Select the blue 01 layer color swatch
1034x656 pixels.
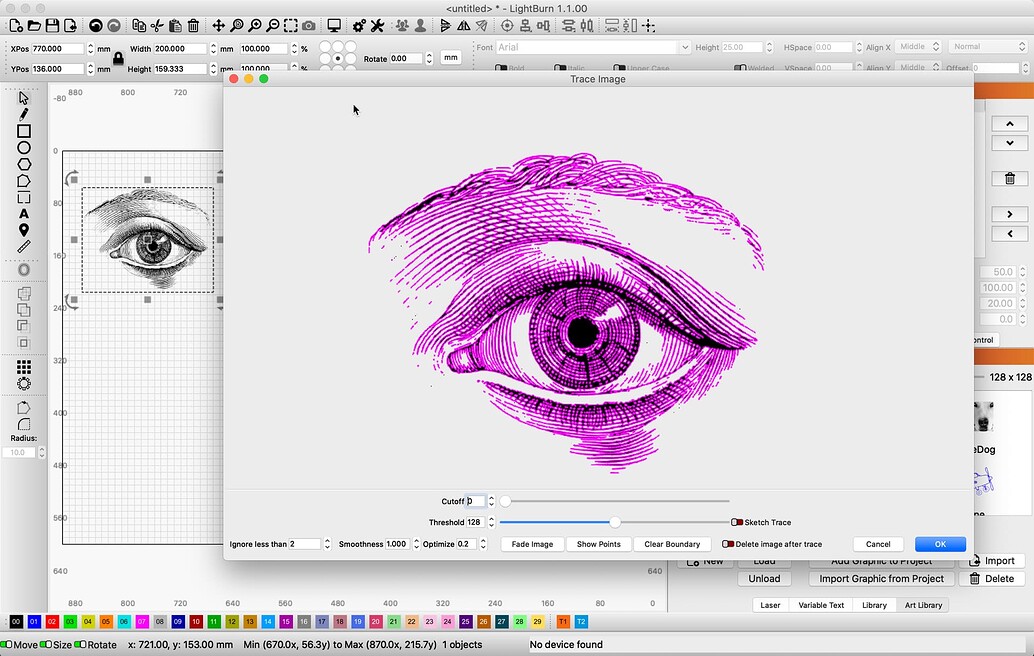point(34,622)
